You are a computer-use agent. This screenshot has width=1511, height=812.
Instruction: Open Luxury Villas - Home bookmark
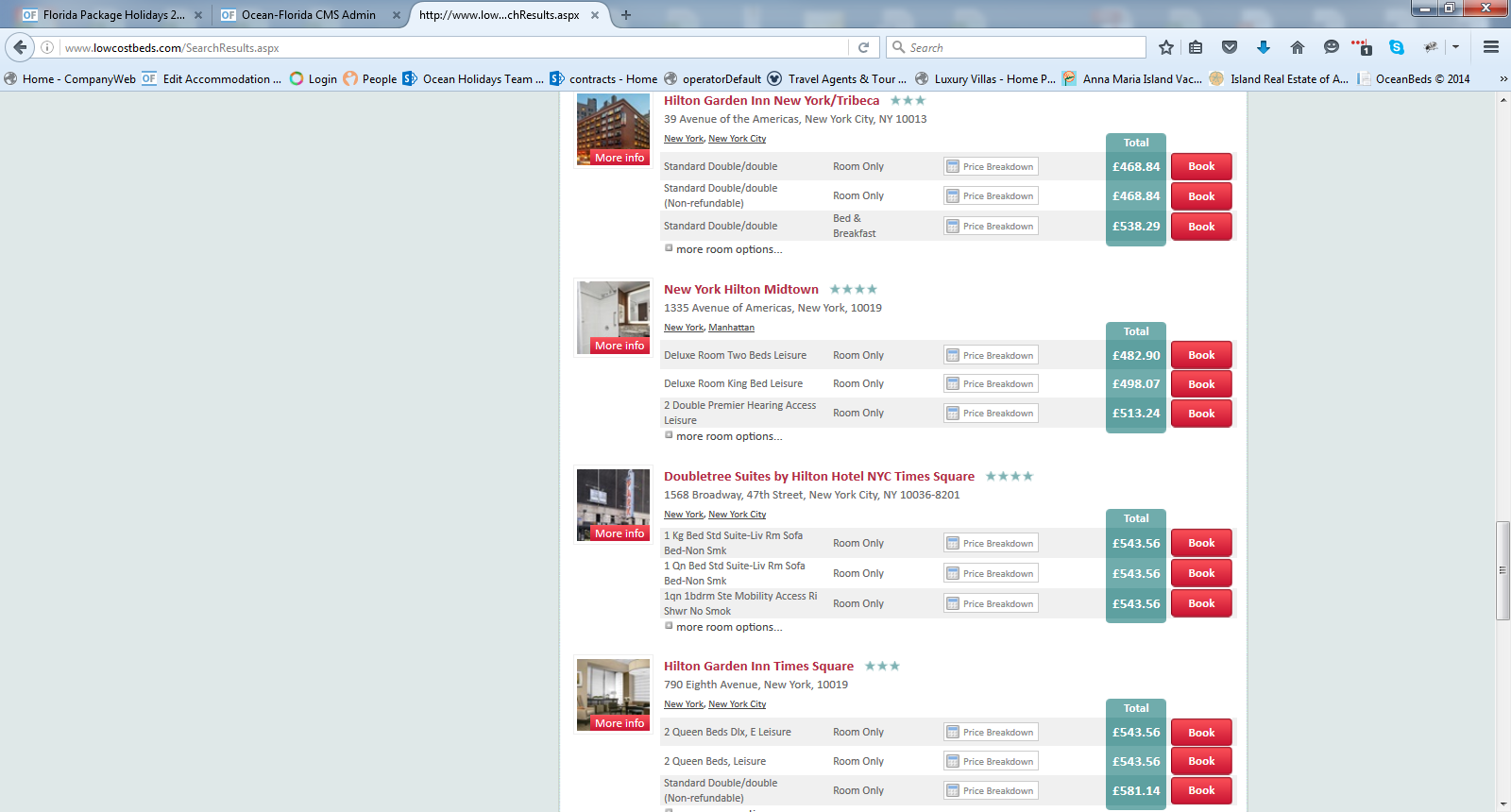click(x=985, y=79)
